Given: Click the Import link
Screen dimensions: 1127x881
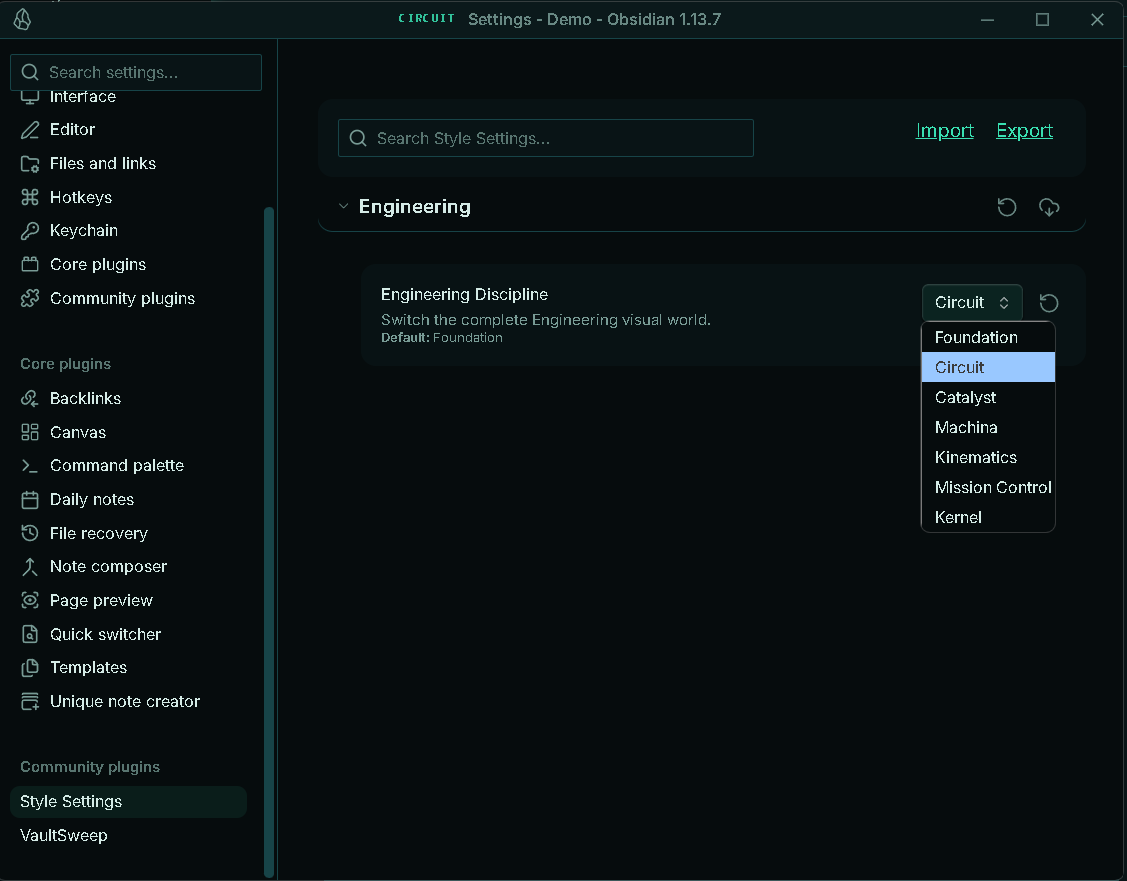Looking at the screenshot, I should (944, 131).
